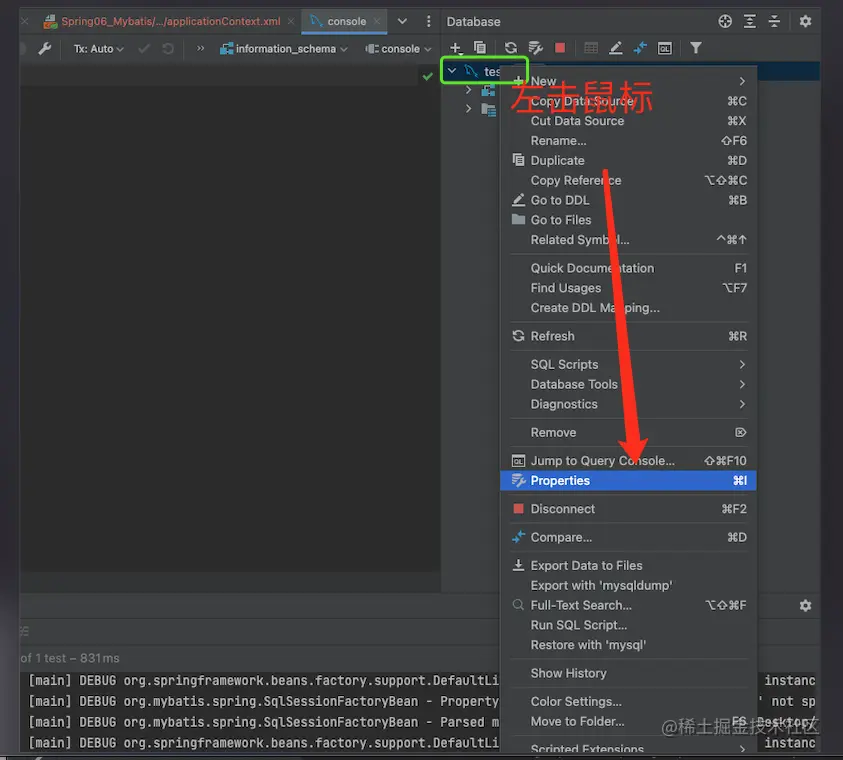The image size is (843, 760).
Task: Open the console session dropdown
Action: pyautogui.click(x=399, y=48)
